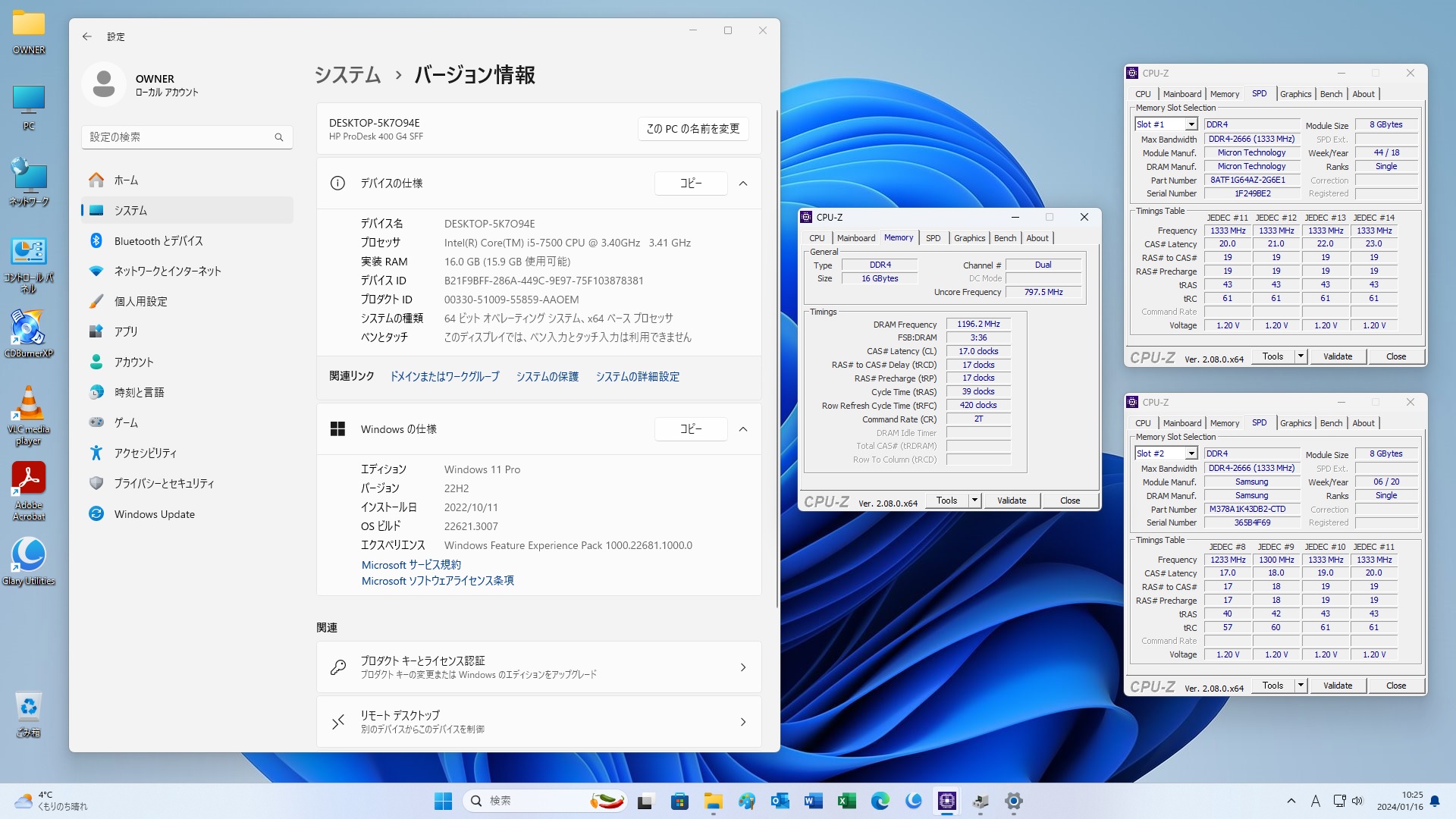Open システムの詳細設定 link

tap(637, 377)
